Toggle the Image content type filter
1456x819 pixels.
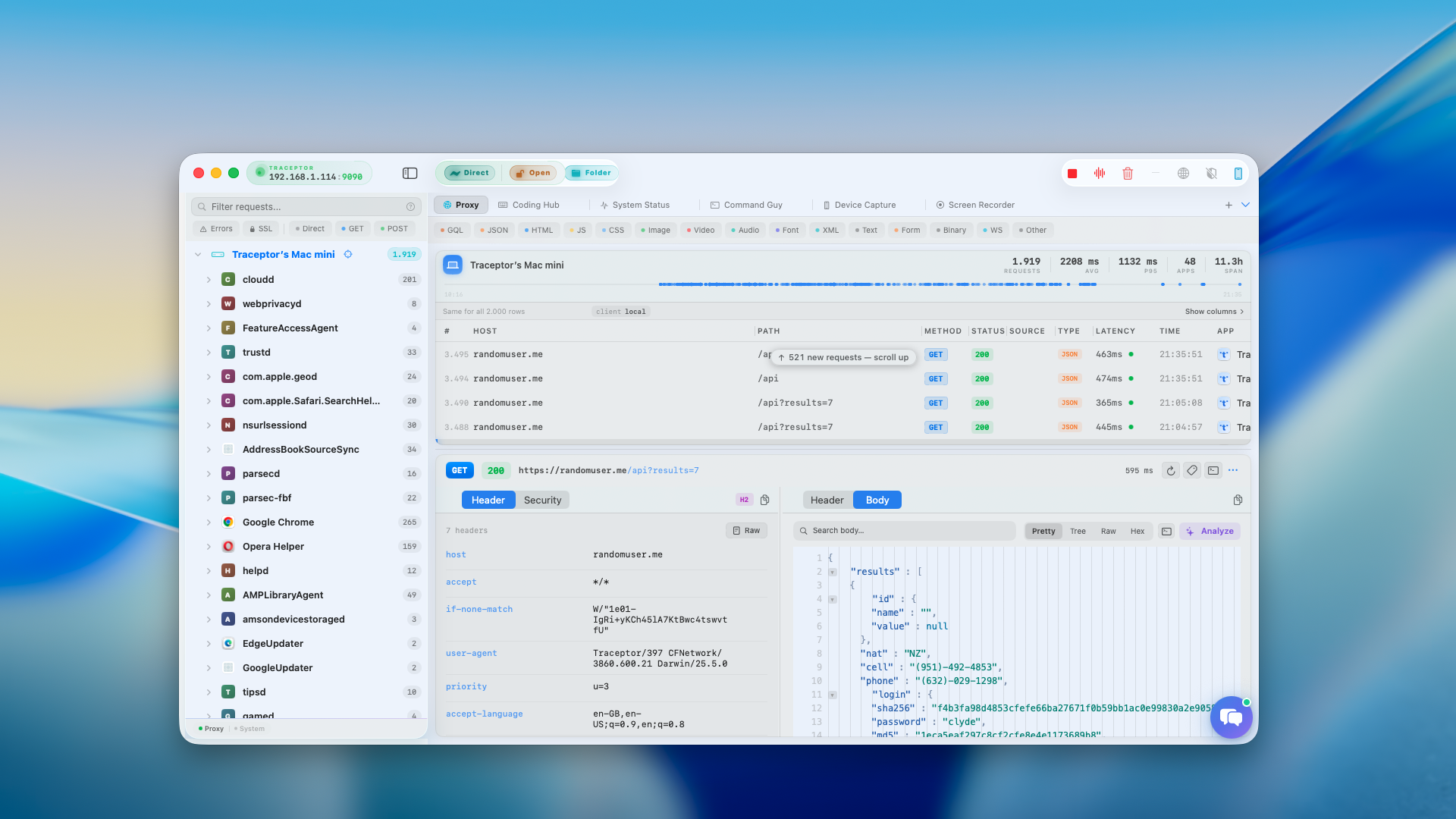(655, 231)
